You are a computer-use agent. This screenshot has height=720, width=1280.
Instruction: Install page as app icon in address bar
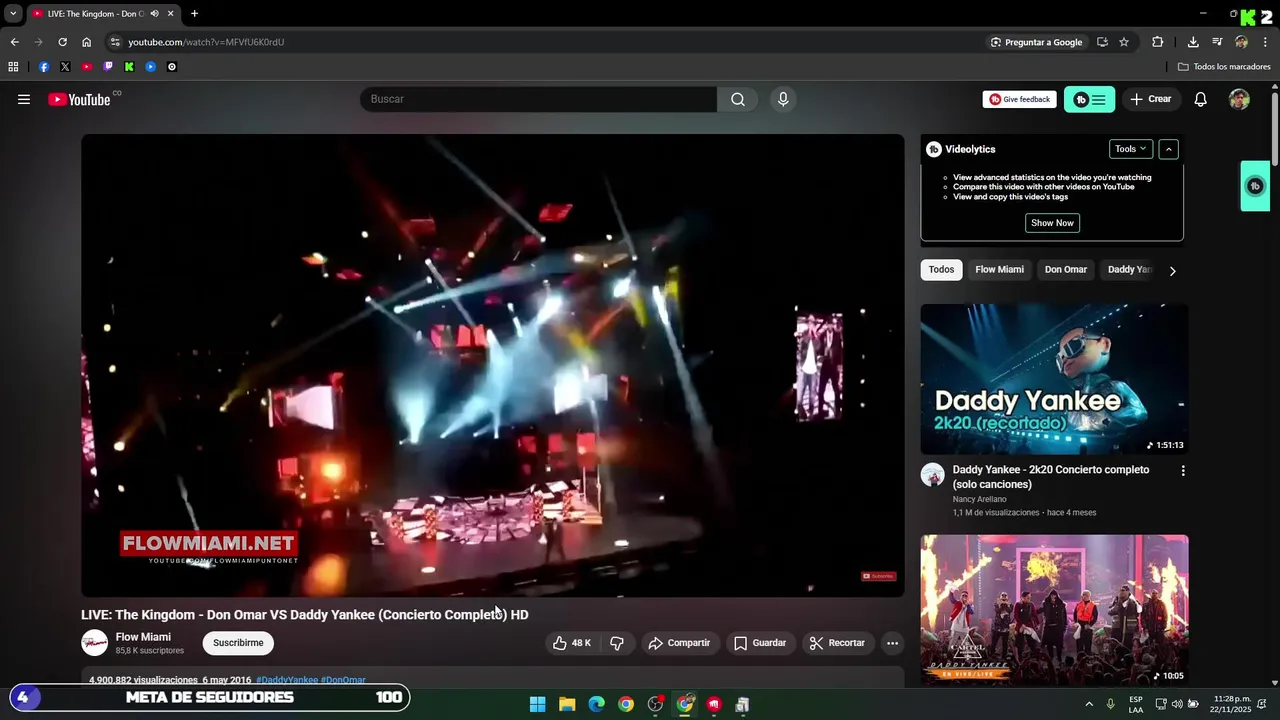[x=1102, y=42]
